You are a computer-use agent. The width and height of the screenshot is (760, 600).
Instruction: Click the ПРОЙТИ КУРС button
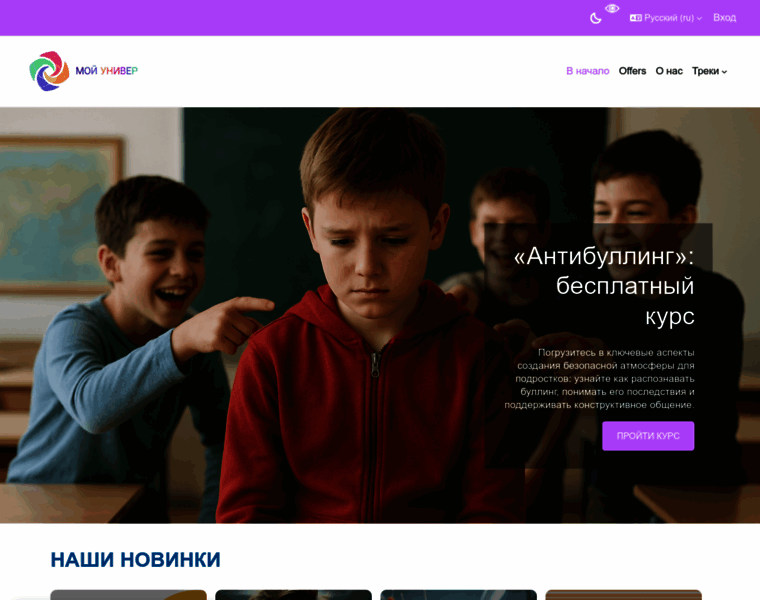[x=648, y=436]
